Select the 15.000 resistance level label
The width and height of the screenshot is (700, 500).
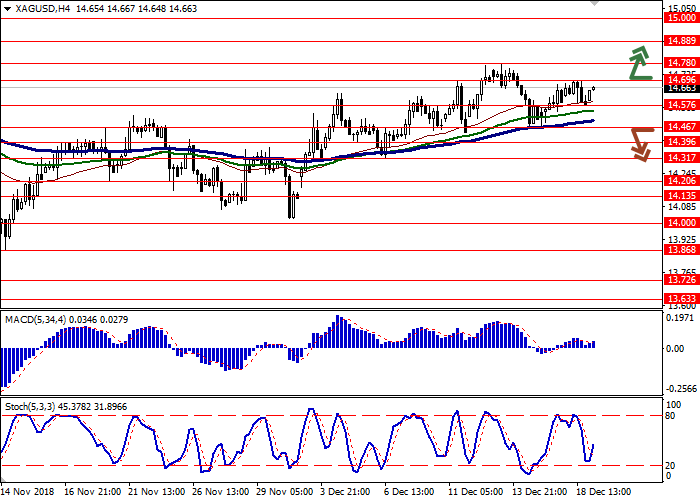point(681,18)
